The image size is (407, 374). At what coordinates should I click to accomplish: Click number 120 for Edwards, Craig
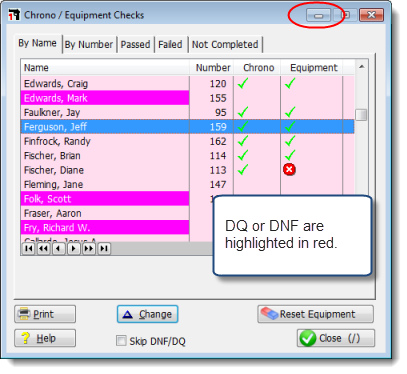(218, 83)
